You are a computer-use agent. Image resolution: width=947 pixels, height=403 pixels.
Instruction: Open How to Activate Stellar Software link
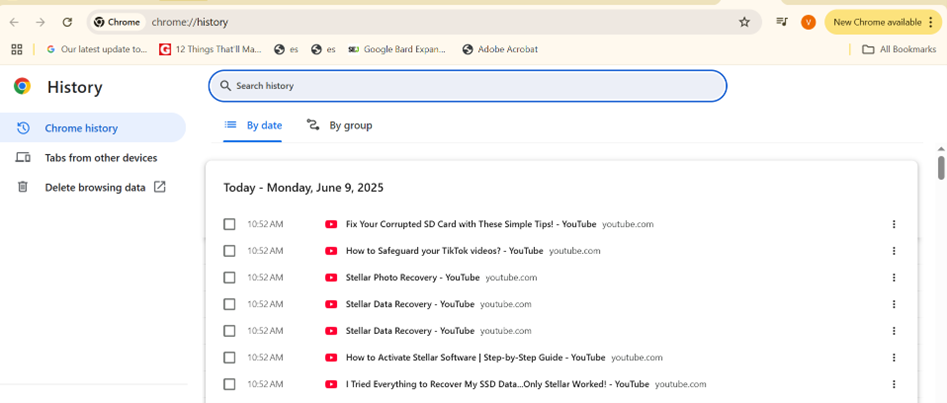click(x=475, y=357)
